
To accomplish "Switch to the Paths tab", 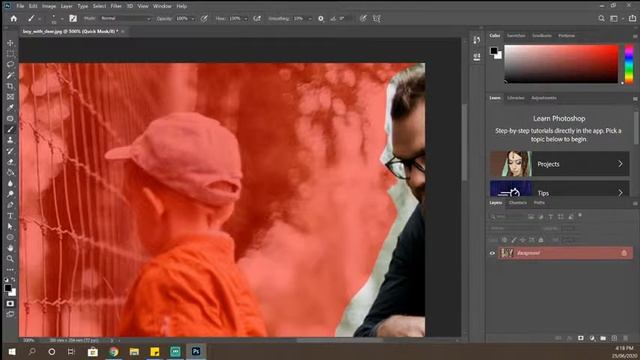I will pos(539,202).
